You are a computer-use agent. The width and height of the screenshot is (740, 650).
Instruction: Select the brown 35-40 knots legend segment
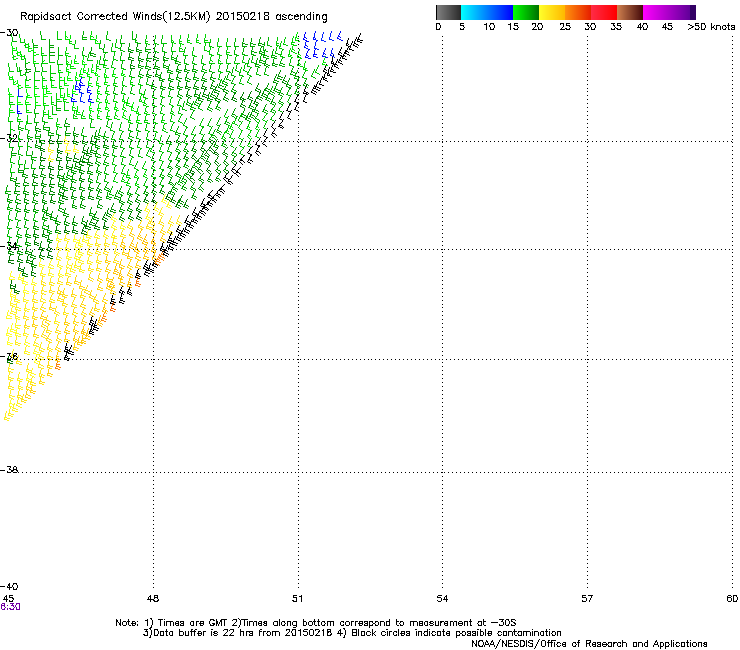point(630,12)
